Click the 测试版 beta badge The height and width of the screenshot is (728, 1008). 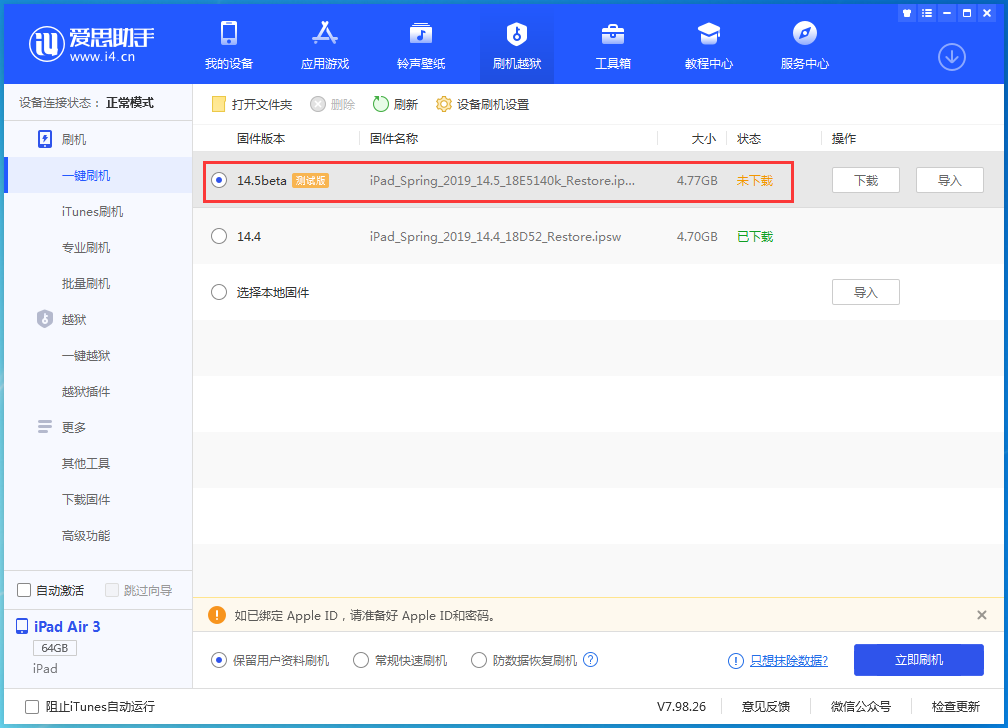point(310,181)
